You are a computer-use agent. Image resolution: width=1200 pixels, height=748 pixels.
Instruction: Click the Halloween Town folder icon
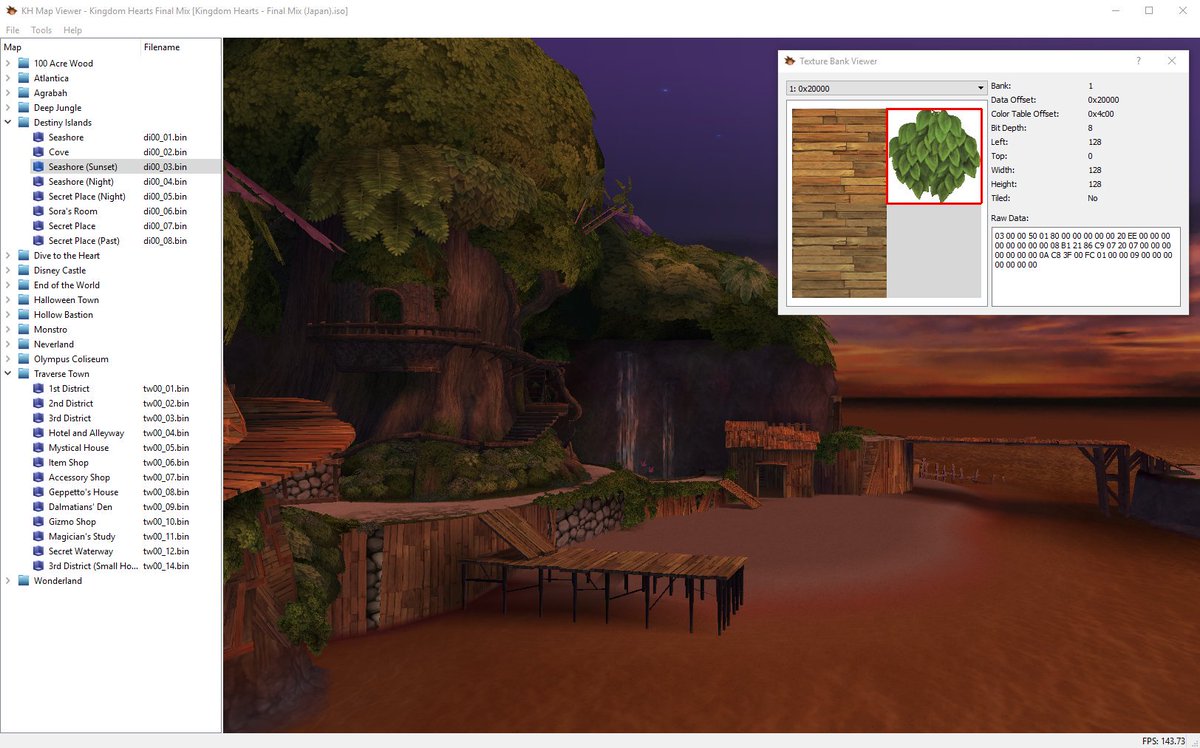[x=23, y=299]
